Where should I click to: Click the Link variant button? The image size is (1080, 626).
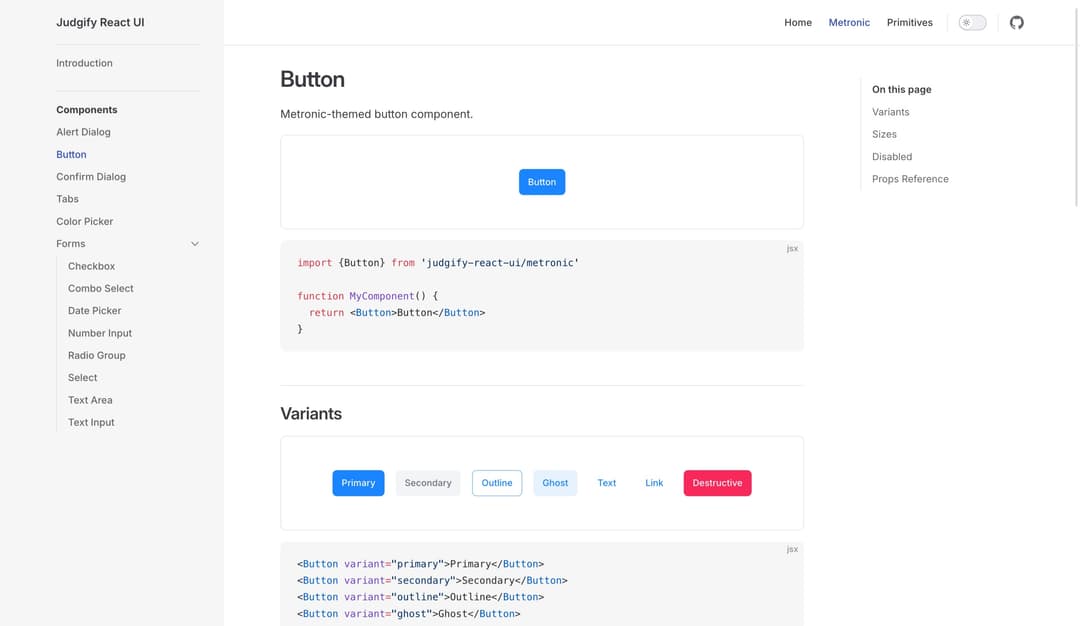point(654,483)
